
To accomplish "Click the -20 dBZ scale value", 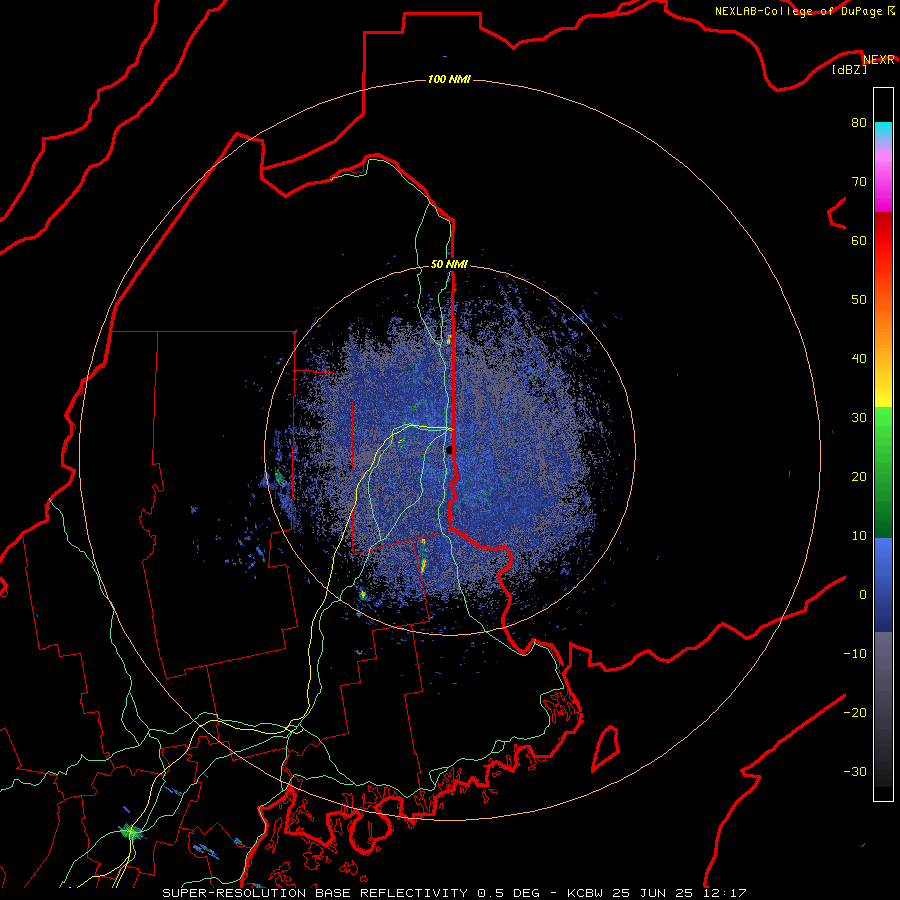I will coord(855,713).
